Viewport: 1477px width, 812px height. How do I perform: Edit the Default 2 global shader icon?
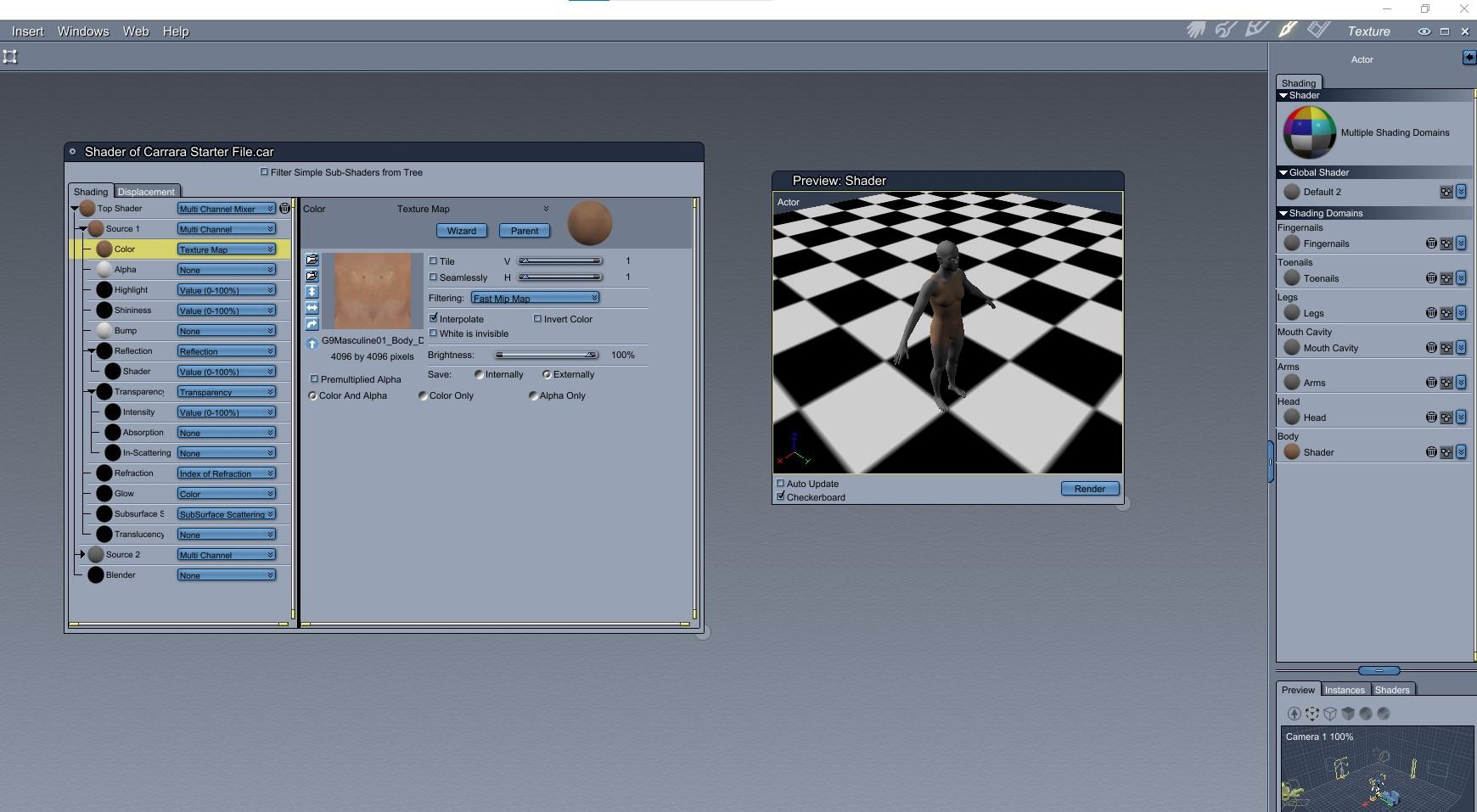[x=1446, y=192]
